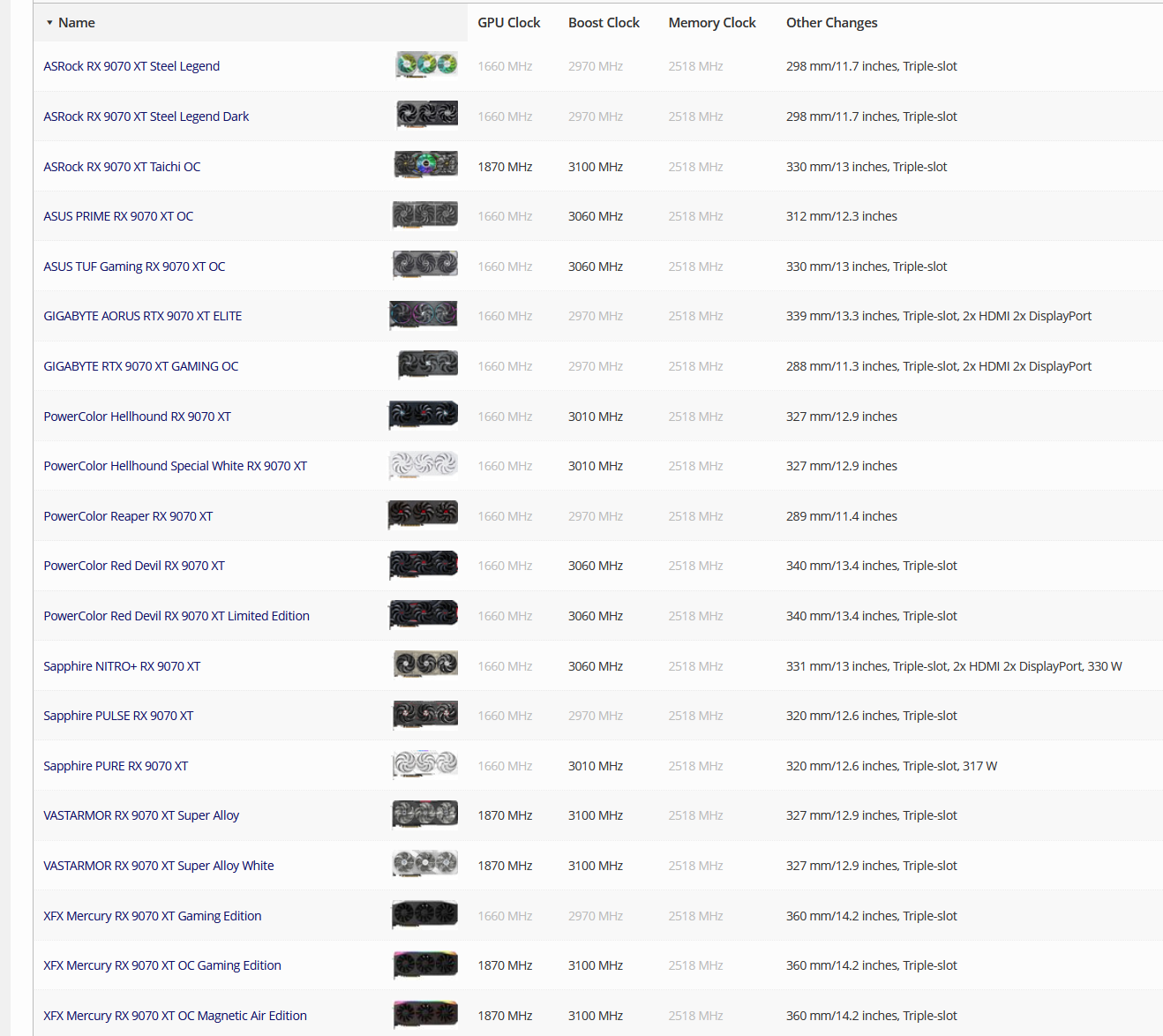The width and height of the screenshot is (1163, 1036).
Task: Select '312 mm/12.3 inches' ASUS PRIME text
Action: (842, 216)
